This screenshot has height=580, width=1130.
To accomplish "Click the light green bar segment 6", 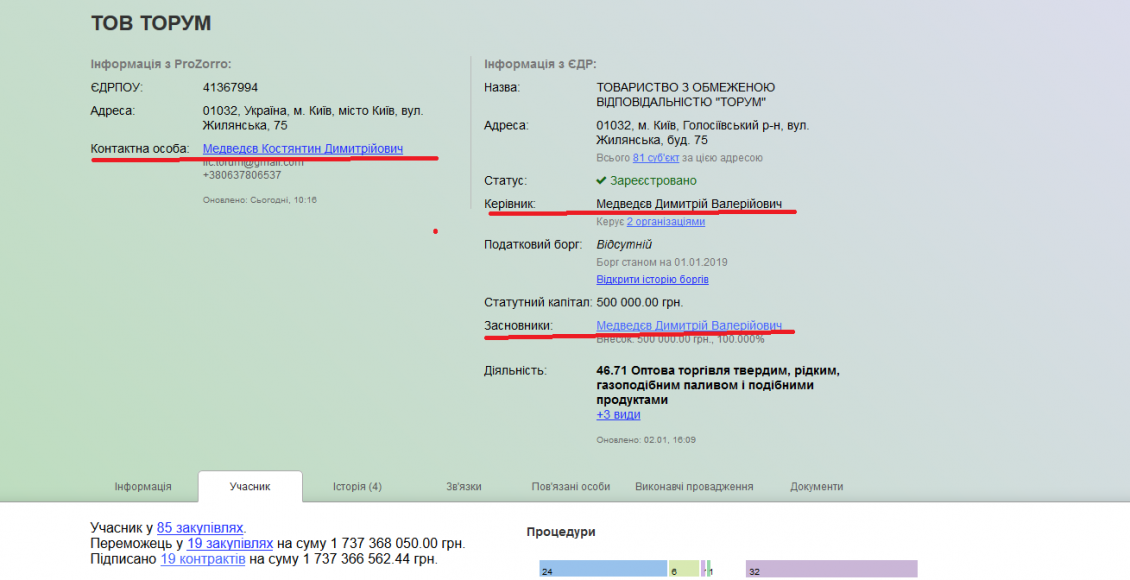I will (x=684, y=569).
